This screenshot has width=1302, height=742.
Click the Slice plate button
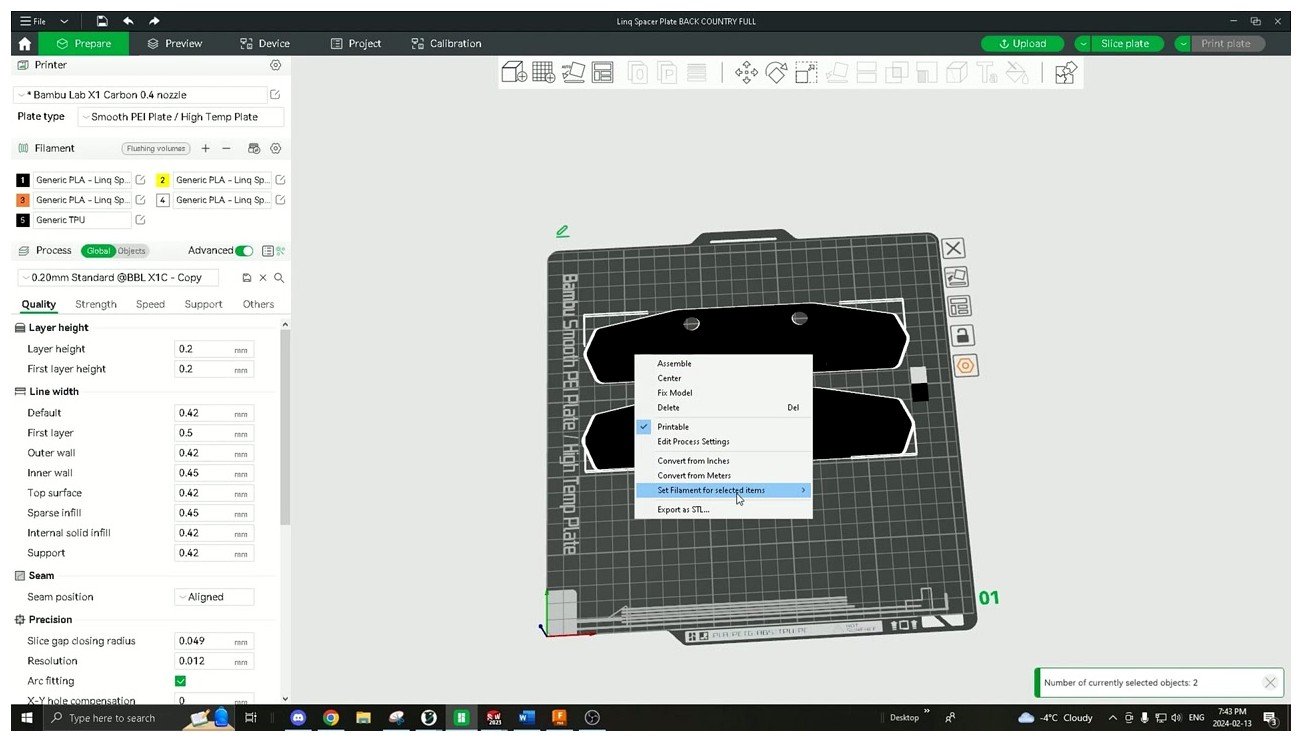1125,44
